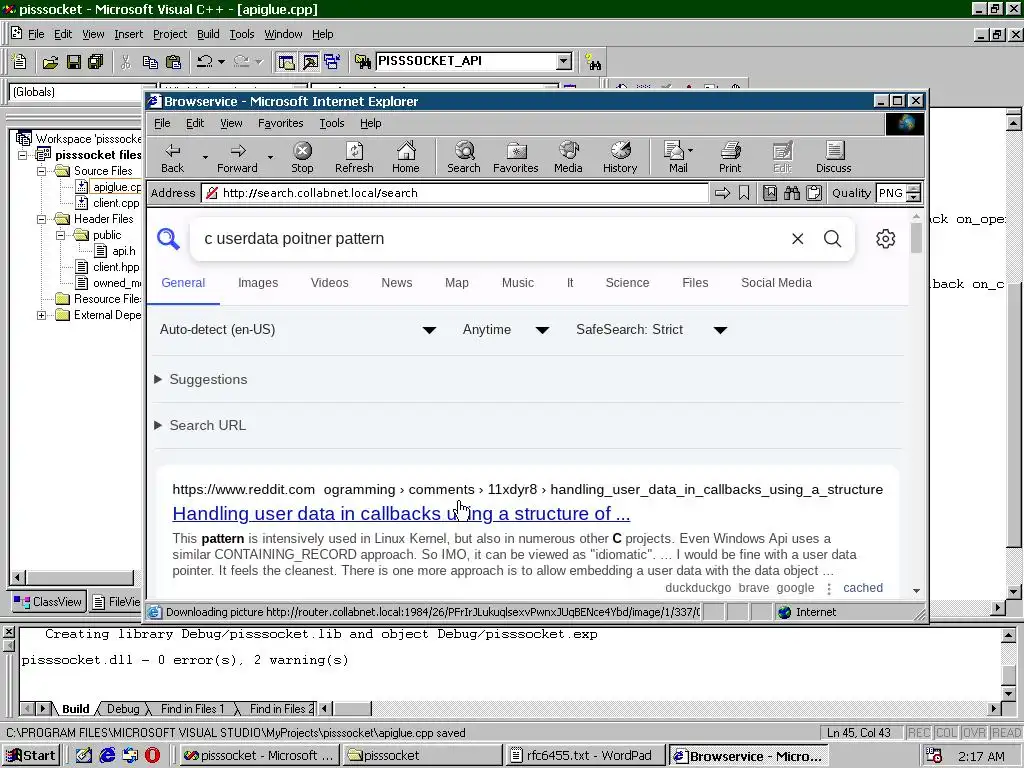The width and height of the screenshot is (1024, 768).
Task: Clear the search query with the X icon
Action: tap(797, 239)
